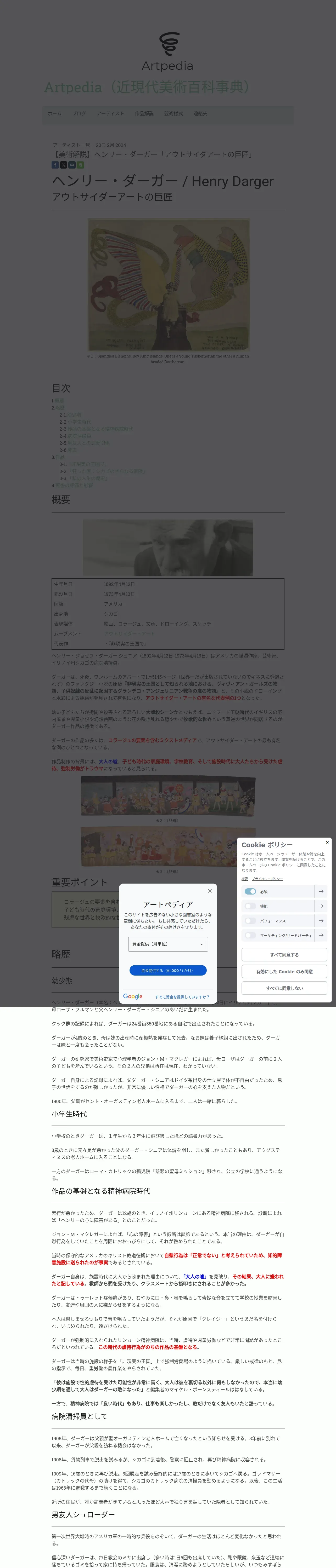Viewport: 336px width, 1568px height.
Task: Share the article by email icon
Action: 72,165
